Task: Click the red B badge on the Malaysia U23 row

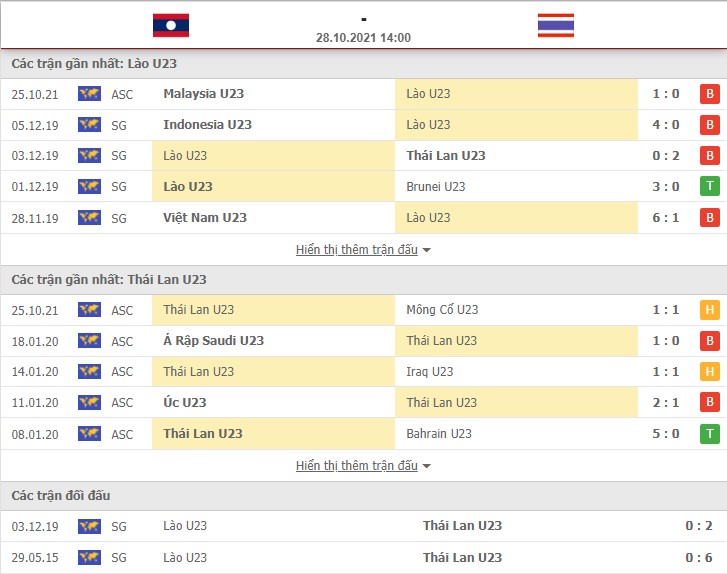Action: click(x=709, y=94)
